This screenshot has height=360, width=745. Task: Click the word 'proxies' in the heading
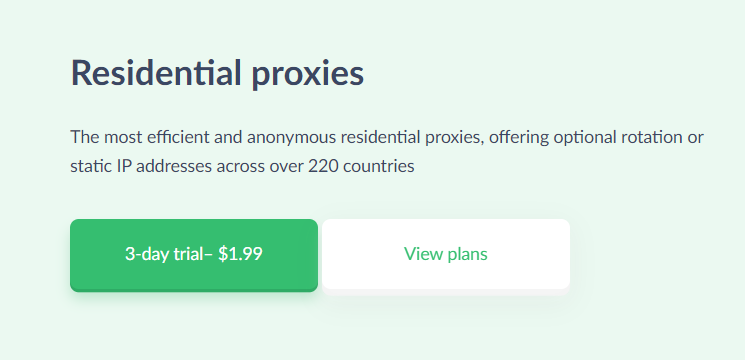[x=308, y=76]
